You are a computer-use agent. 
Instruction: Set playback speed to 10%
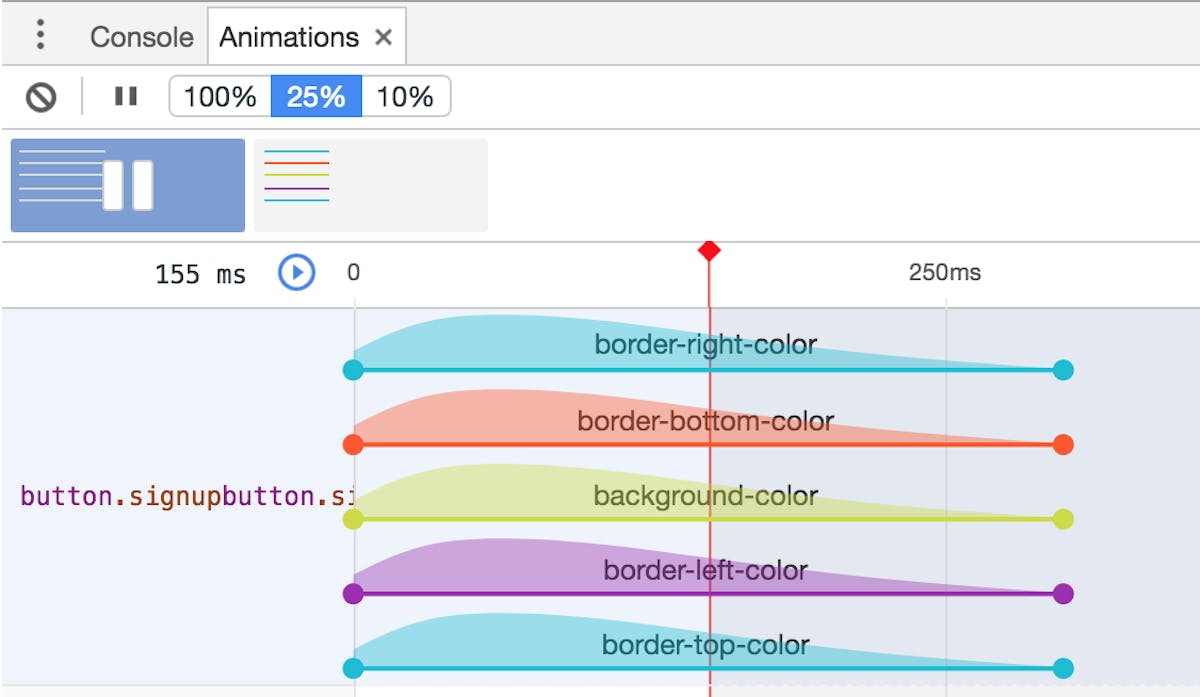click(406, 97)
